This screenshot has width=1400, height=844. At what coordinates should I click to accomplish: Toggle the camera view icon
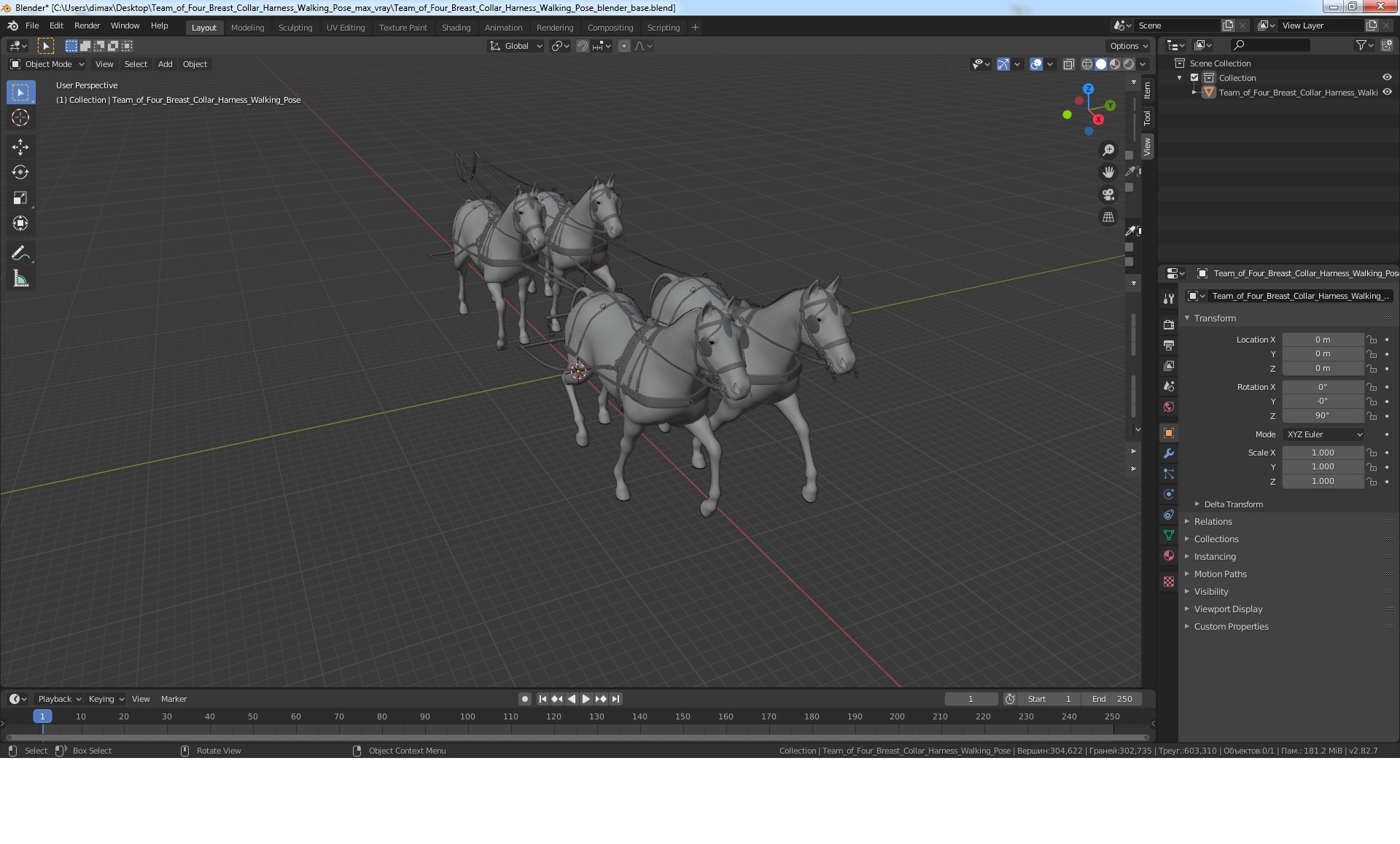click(1108, 195)
